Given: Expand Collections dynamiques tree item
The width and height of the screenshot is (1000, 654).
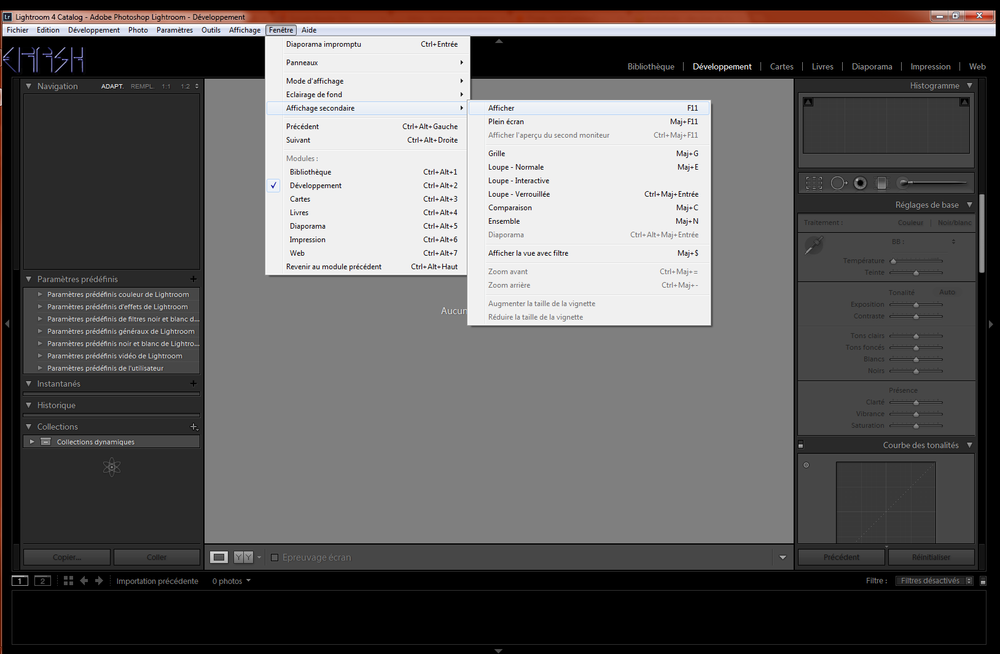Looking at the screenshot, I should coord(32,442).
